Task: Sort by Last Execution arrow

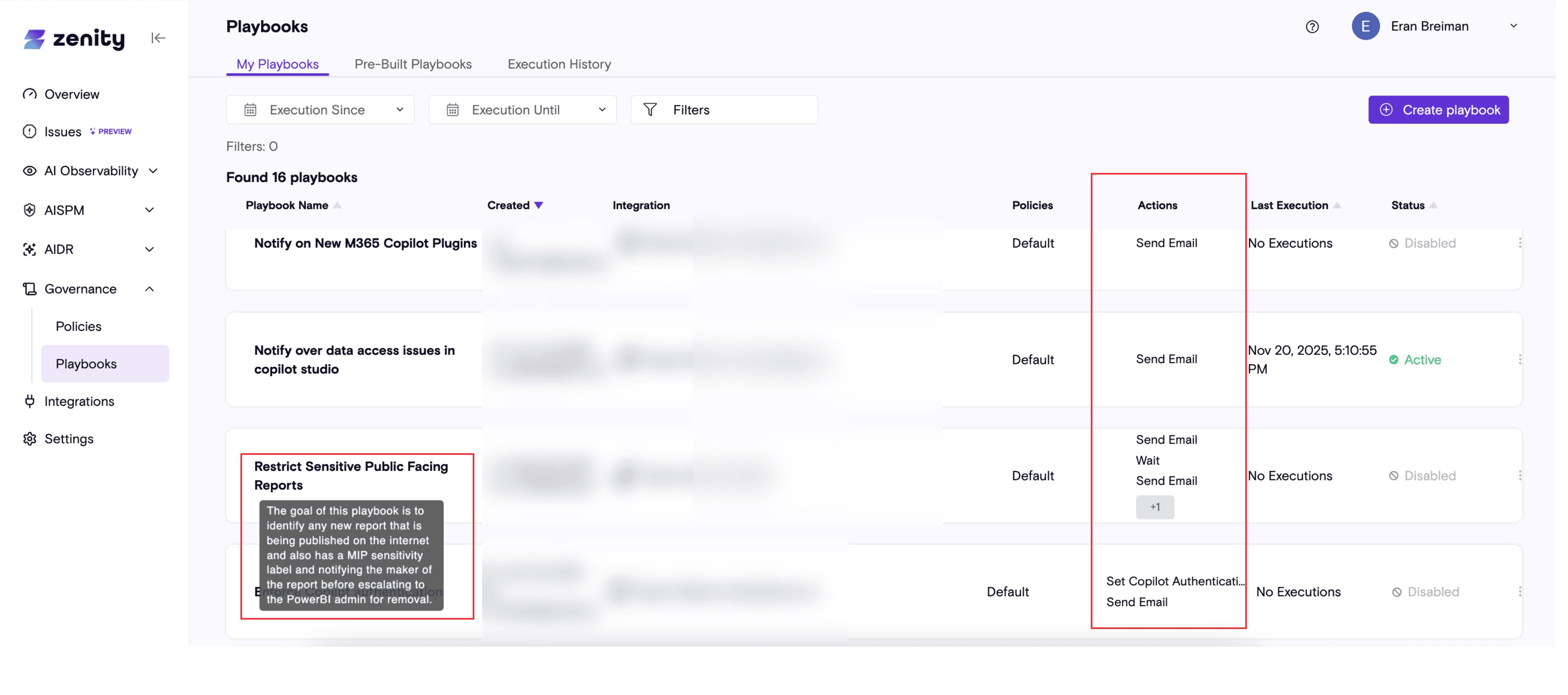Action: [1337, 205]
